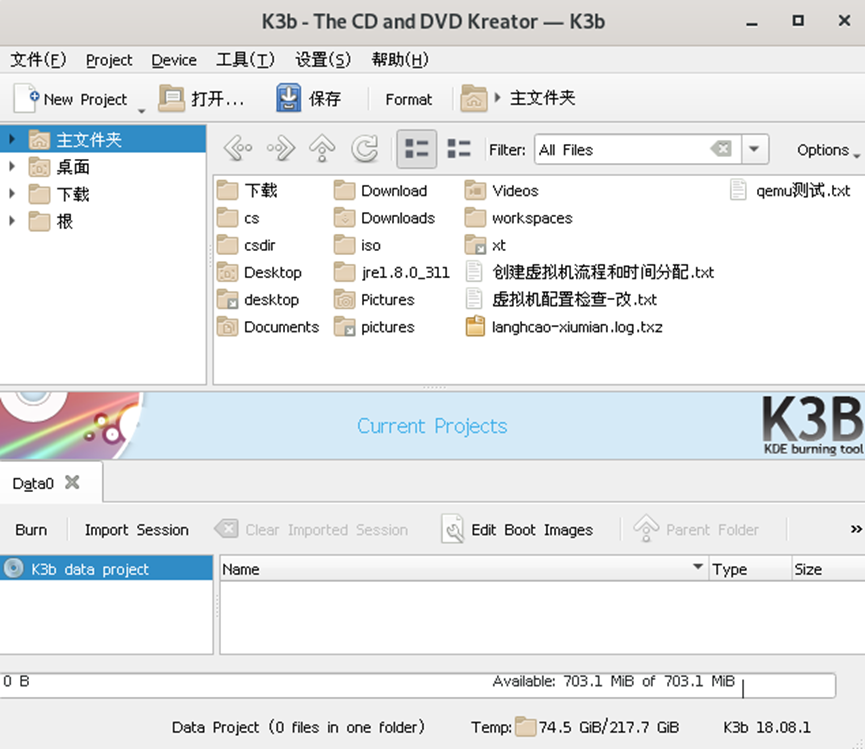
Task: Select the lowercase pictures link folder
Action: click(374, 327)
